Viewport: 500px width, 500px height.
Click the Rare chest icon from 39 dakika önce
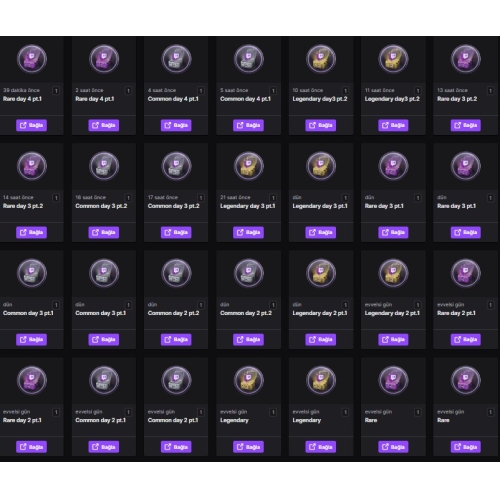pyautogui.click(x=32, y=59)
